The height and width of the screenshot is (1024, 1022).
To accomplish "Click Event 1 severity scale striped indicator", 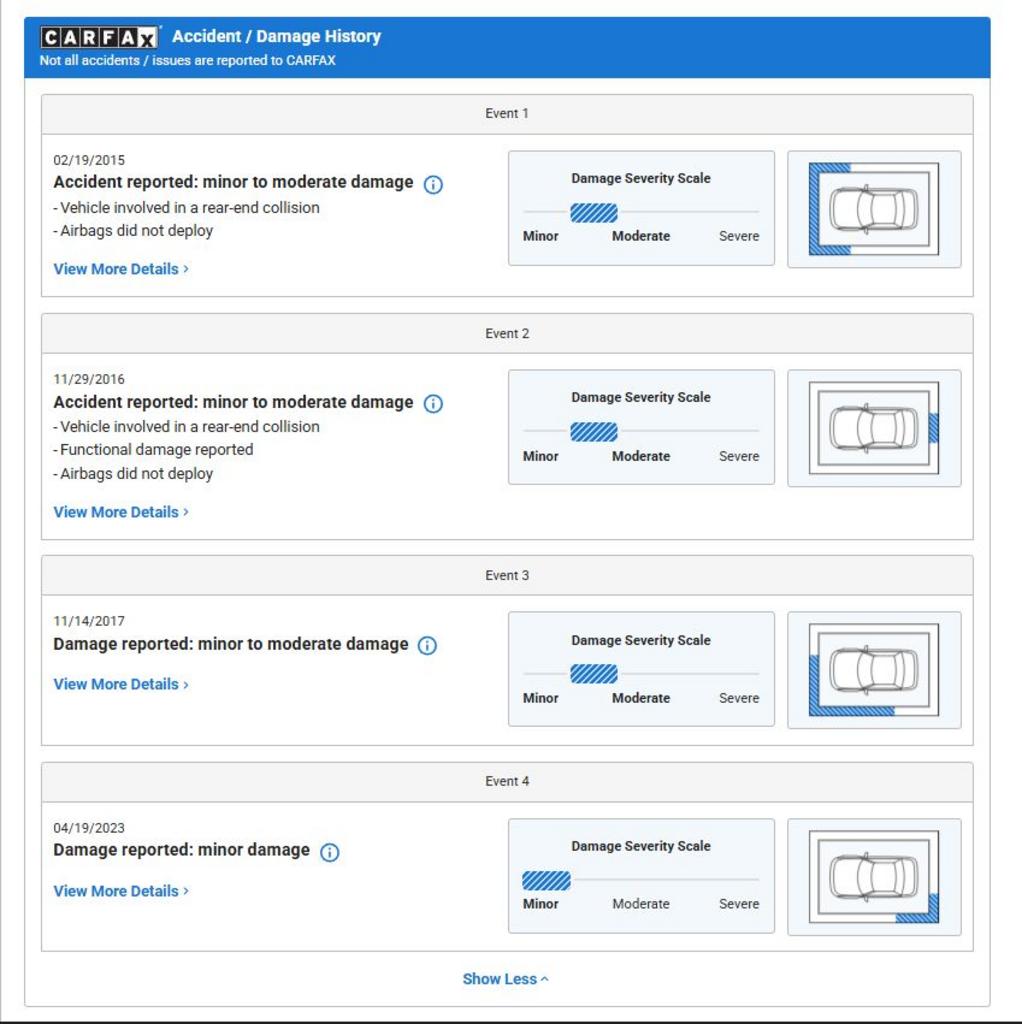I will [594, 213].
